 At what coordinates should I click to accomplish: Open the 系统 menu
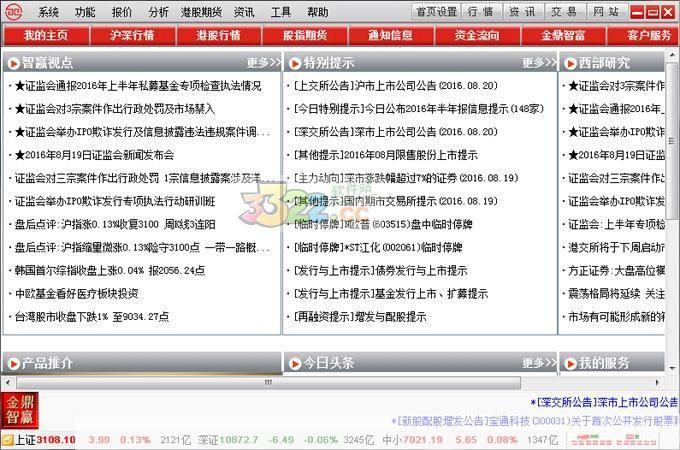click(x=48, y=12)
